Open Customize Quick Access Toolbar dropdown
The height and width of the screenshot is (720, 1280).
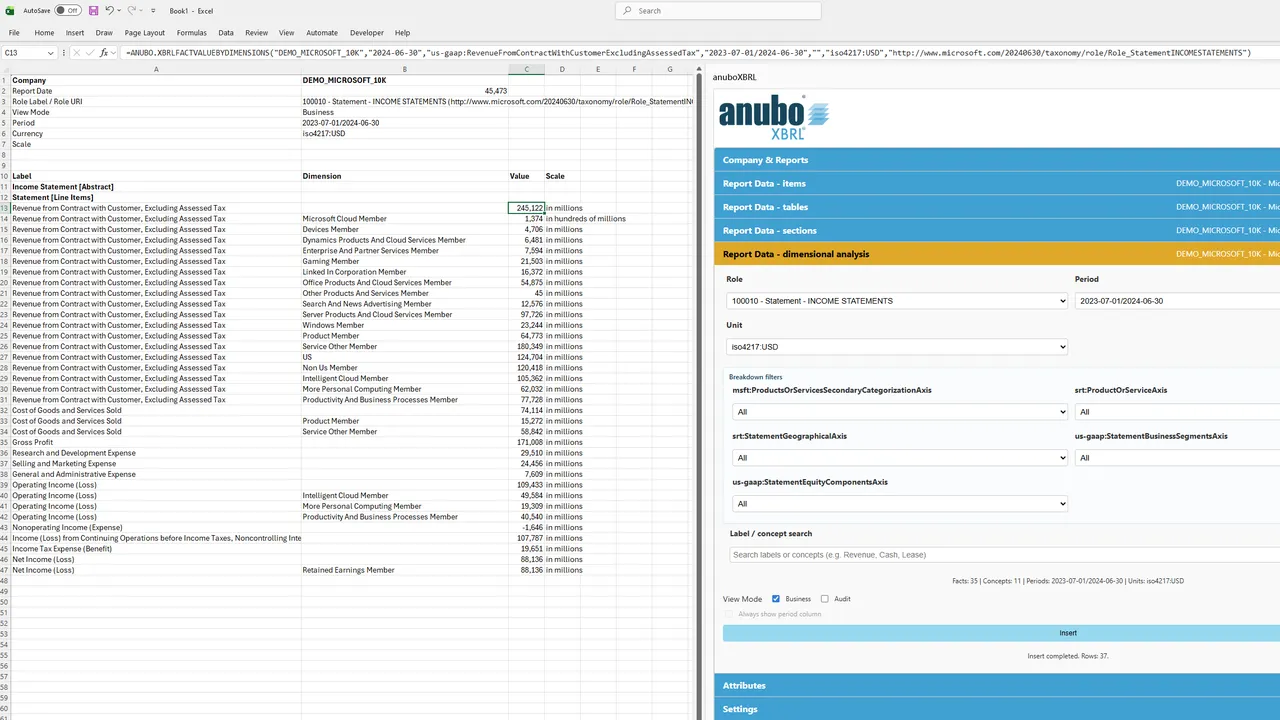153,10
